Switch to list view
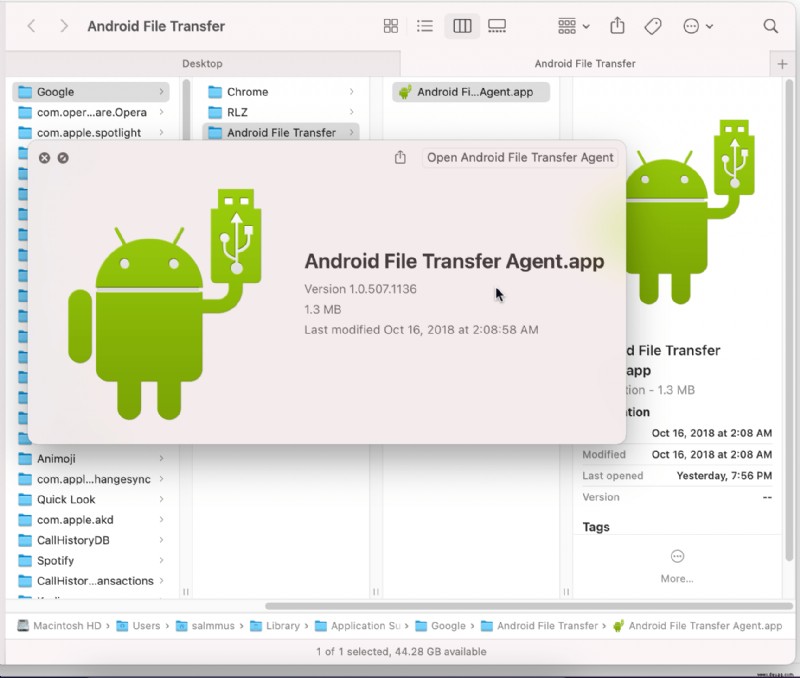 point(424,26)
